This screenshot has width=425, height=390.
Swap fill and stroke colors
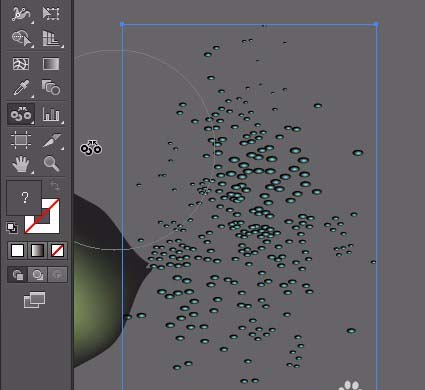click(55, 186)
